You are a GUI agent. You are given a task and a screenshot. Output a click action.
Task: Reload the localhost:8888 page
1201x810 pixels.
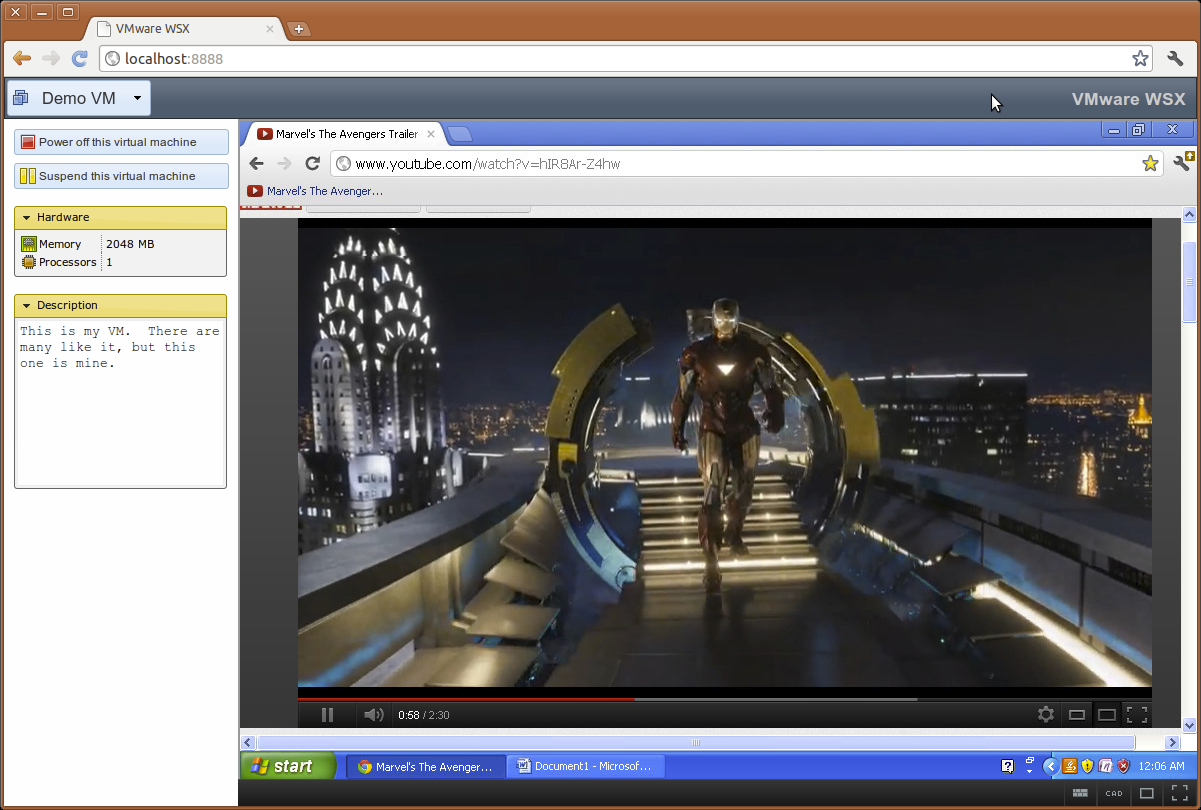[x=80, y=58]
